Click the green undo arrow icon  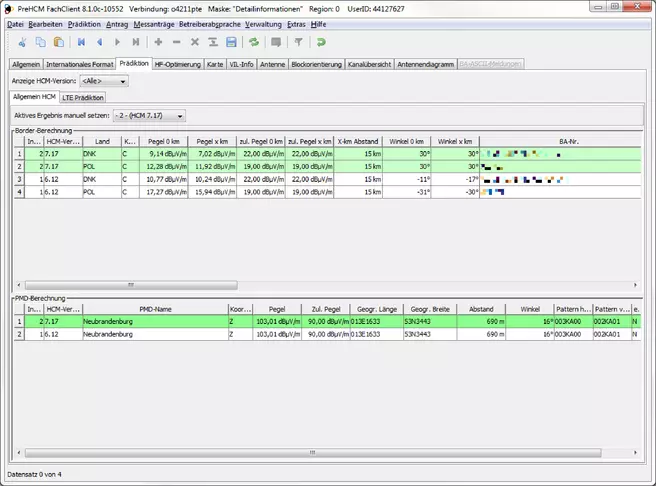[321, 42]
